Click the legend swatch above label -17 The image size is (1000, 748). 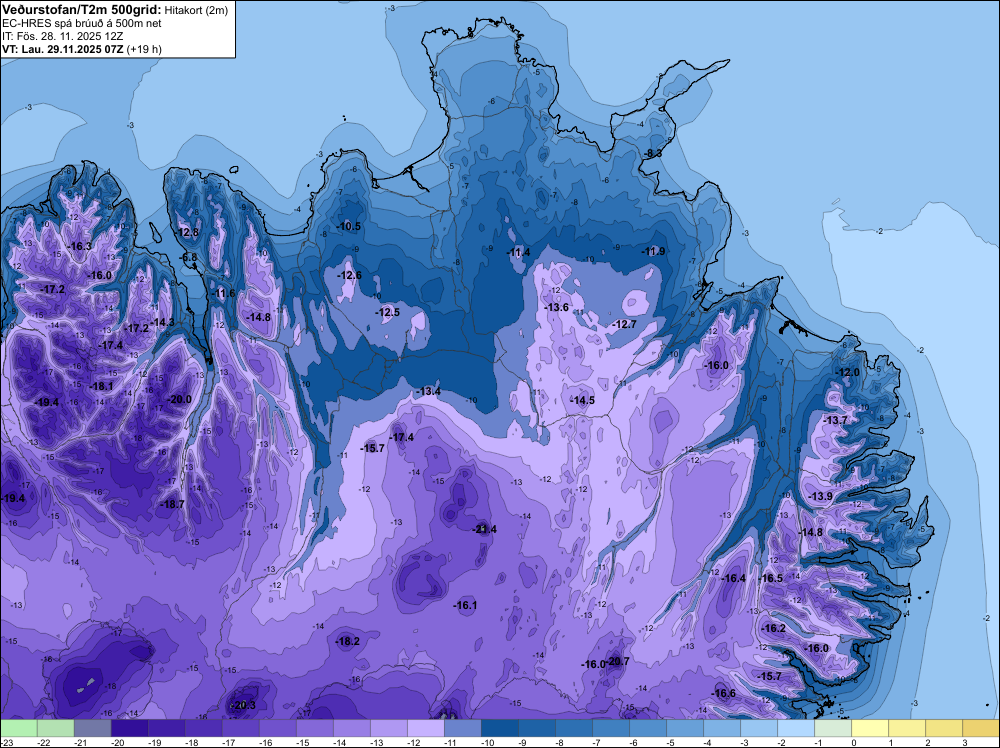click(240, 728)
